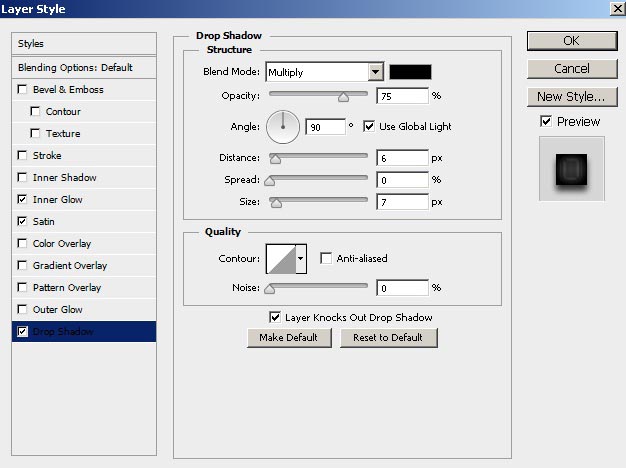Tick the Bevel & Emboss checkbox

point(22,89)
